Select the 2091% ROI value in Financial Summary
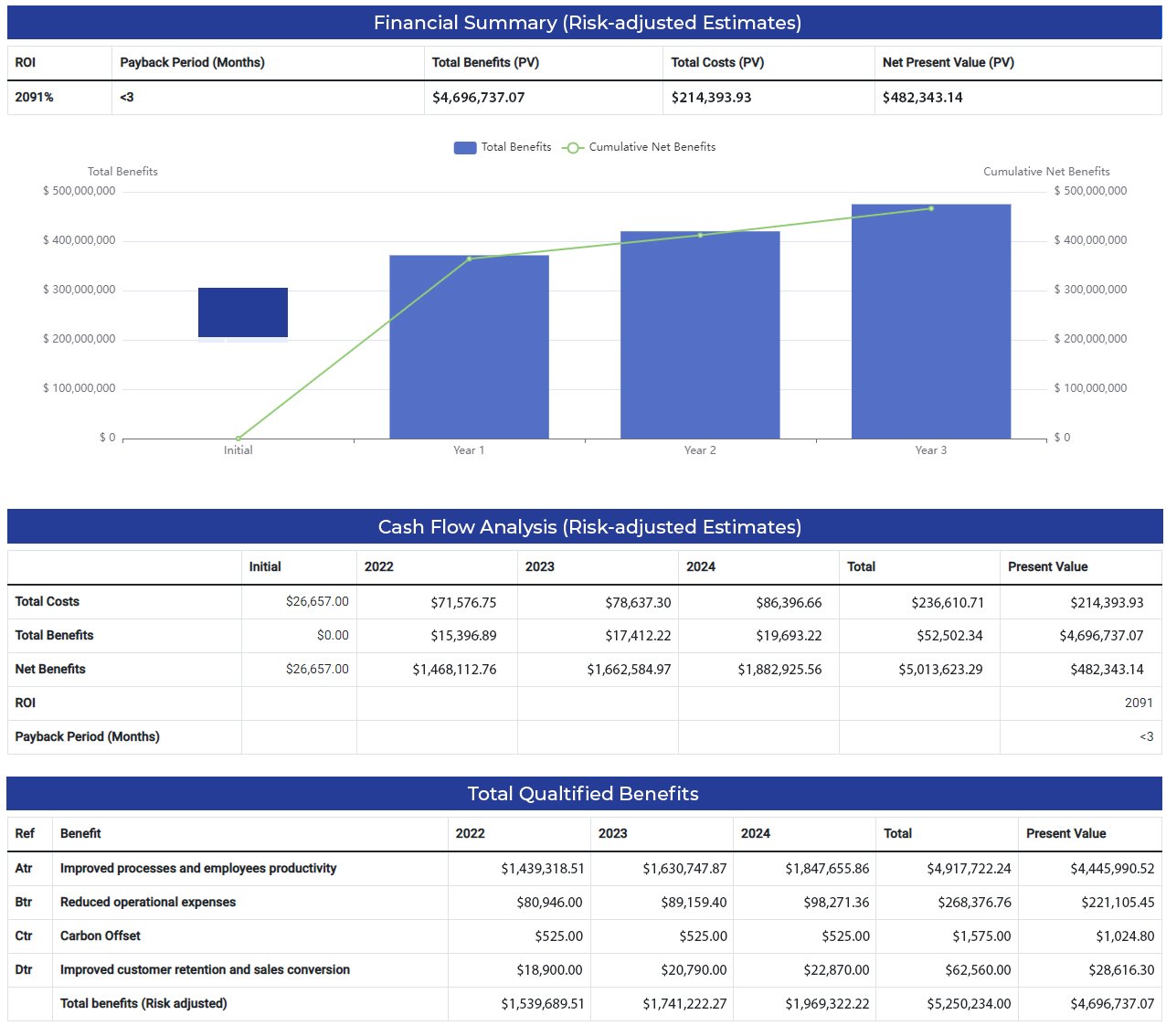The height and width of the screenshot is (1036, 1166). (x=35, y=98)
